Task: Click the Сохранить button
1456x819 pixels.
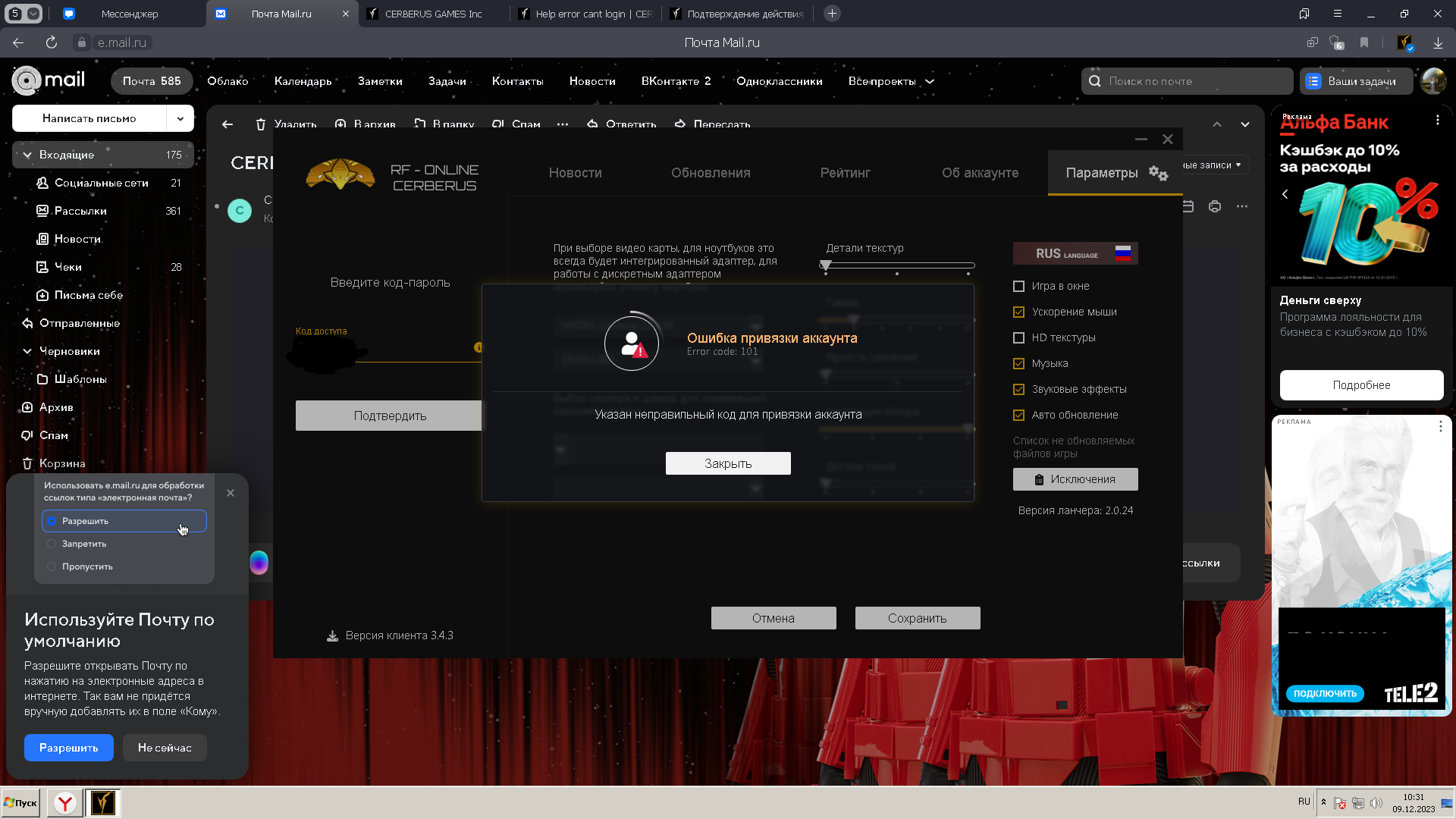Action: click(918, 618)
